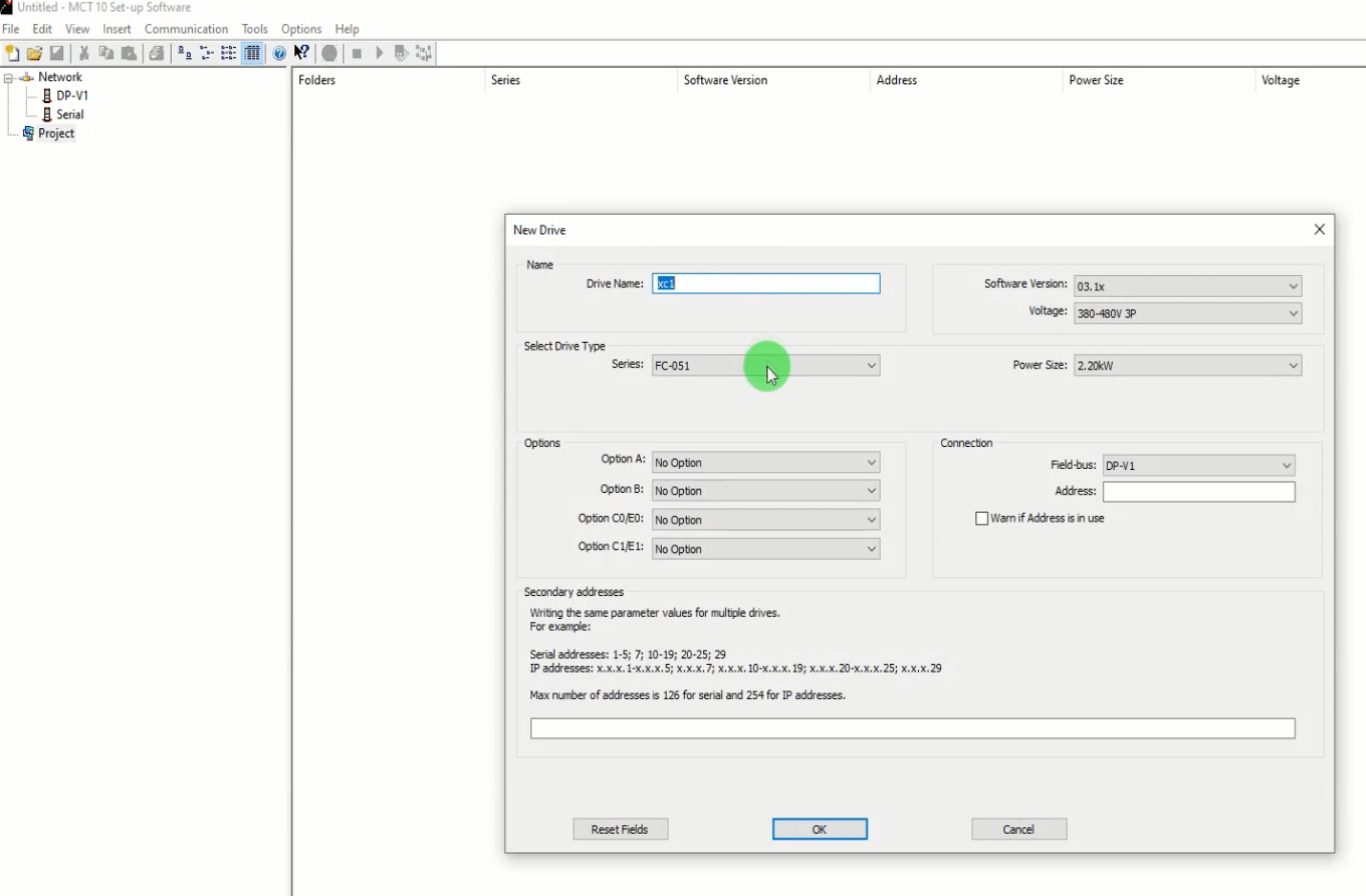Click the Open folder toolbar icon

(34, 53)
